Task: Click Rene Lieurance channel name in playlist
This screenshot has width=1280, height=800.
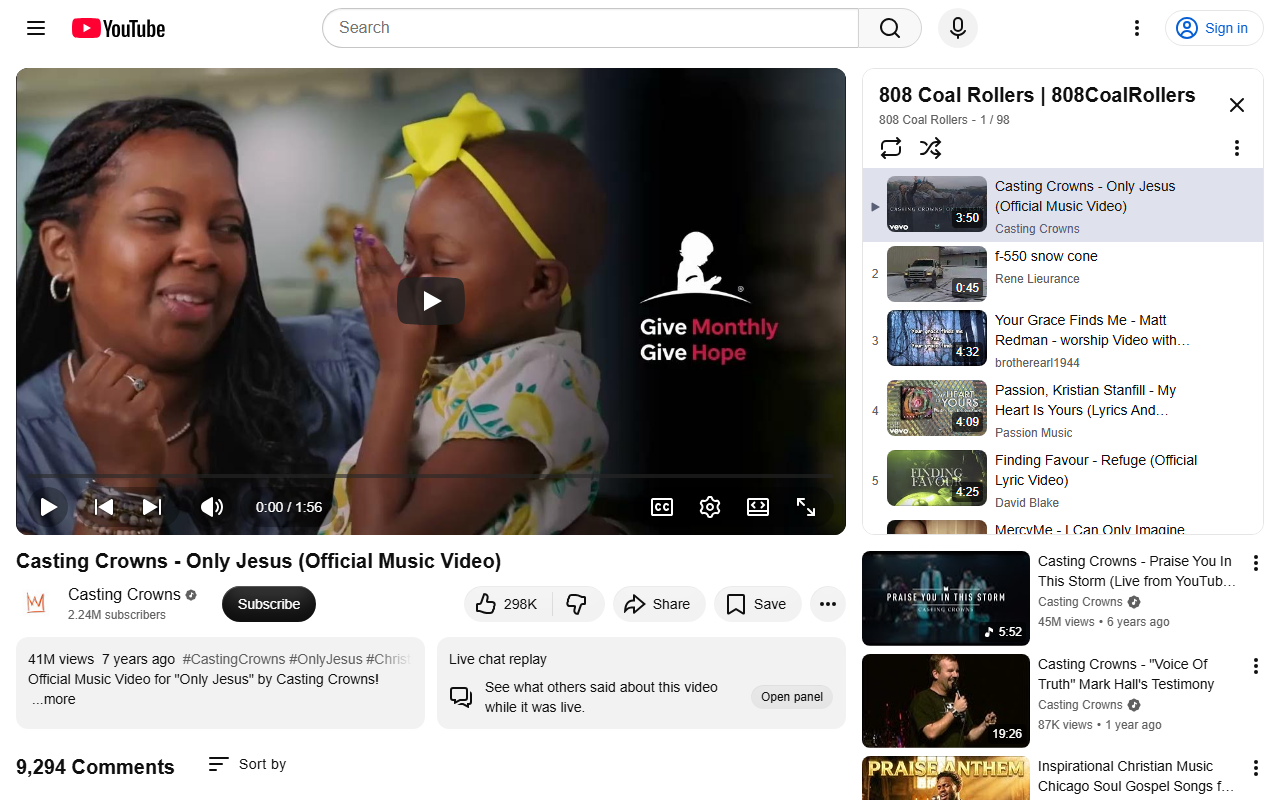Action: tap(1037, 279)
